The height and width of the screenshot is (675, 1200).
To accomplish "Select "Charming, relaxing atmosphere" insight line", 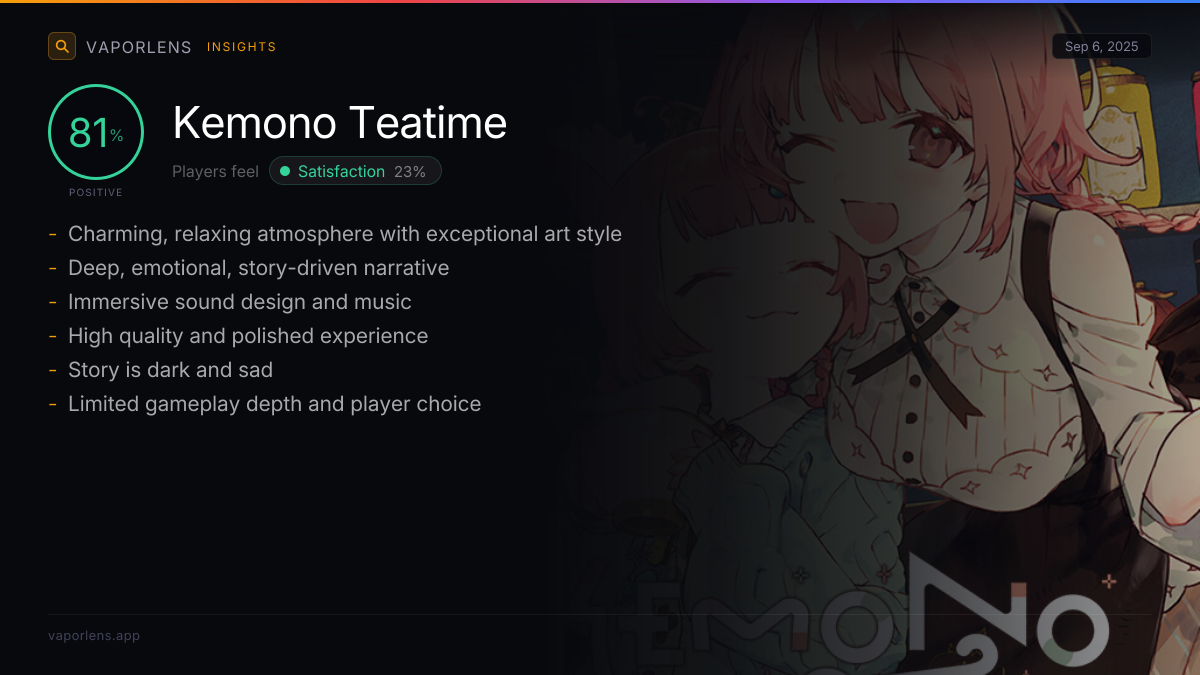I will [x=345, y=234].
